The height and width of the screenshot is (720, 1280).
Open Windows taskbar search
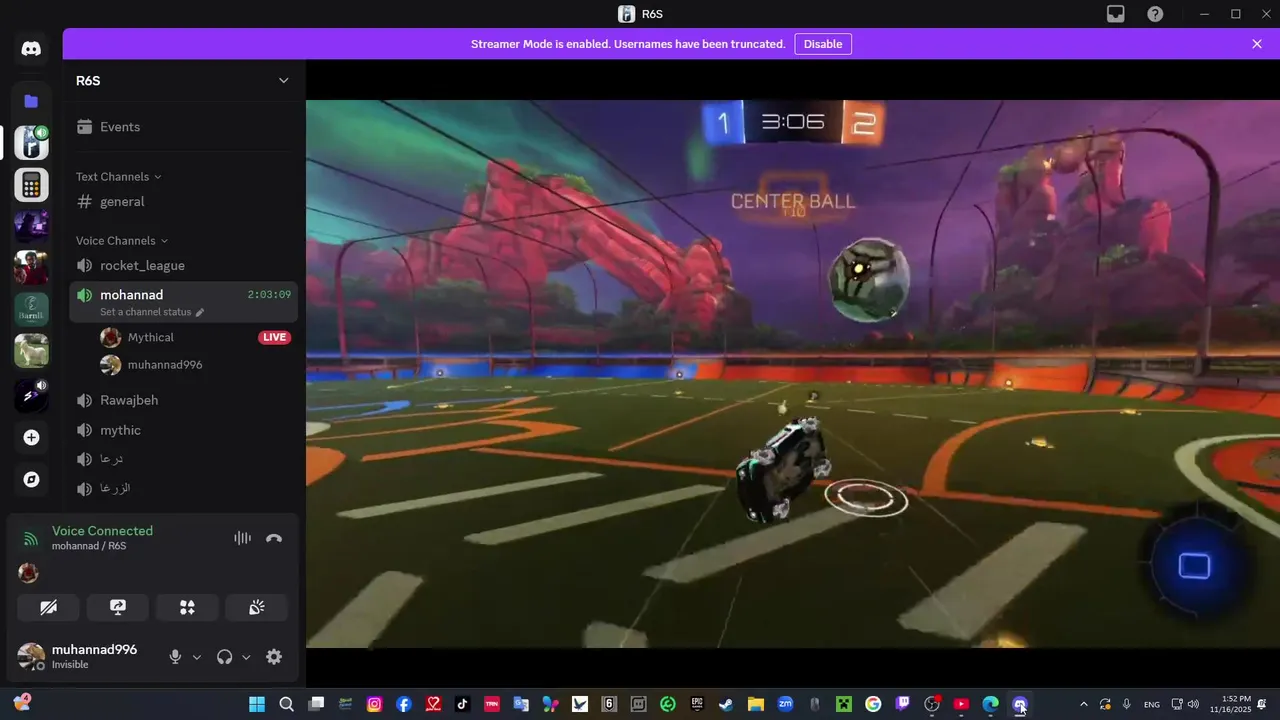287,704
